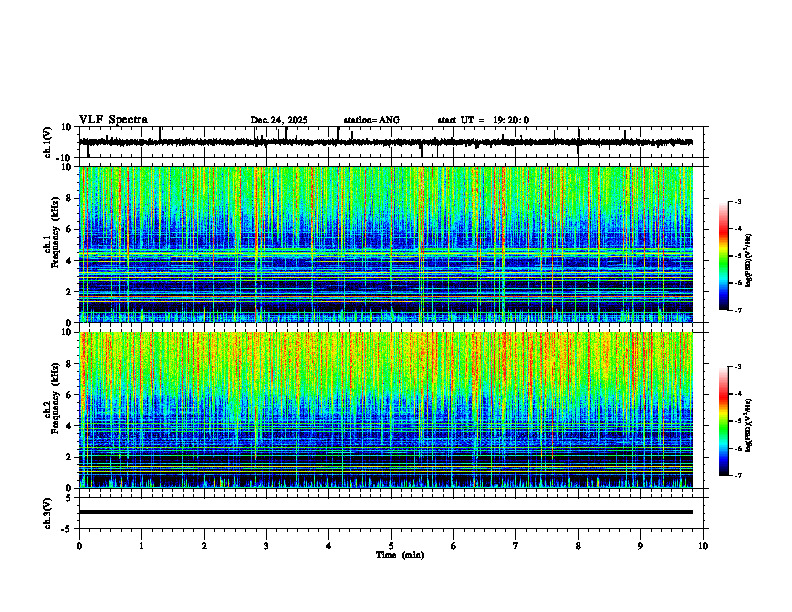
Task: Click the ch.1 color scale log(PSD) units label
Action: coord(749,261)
